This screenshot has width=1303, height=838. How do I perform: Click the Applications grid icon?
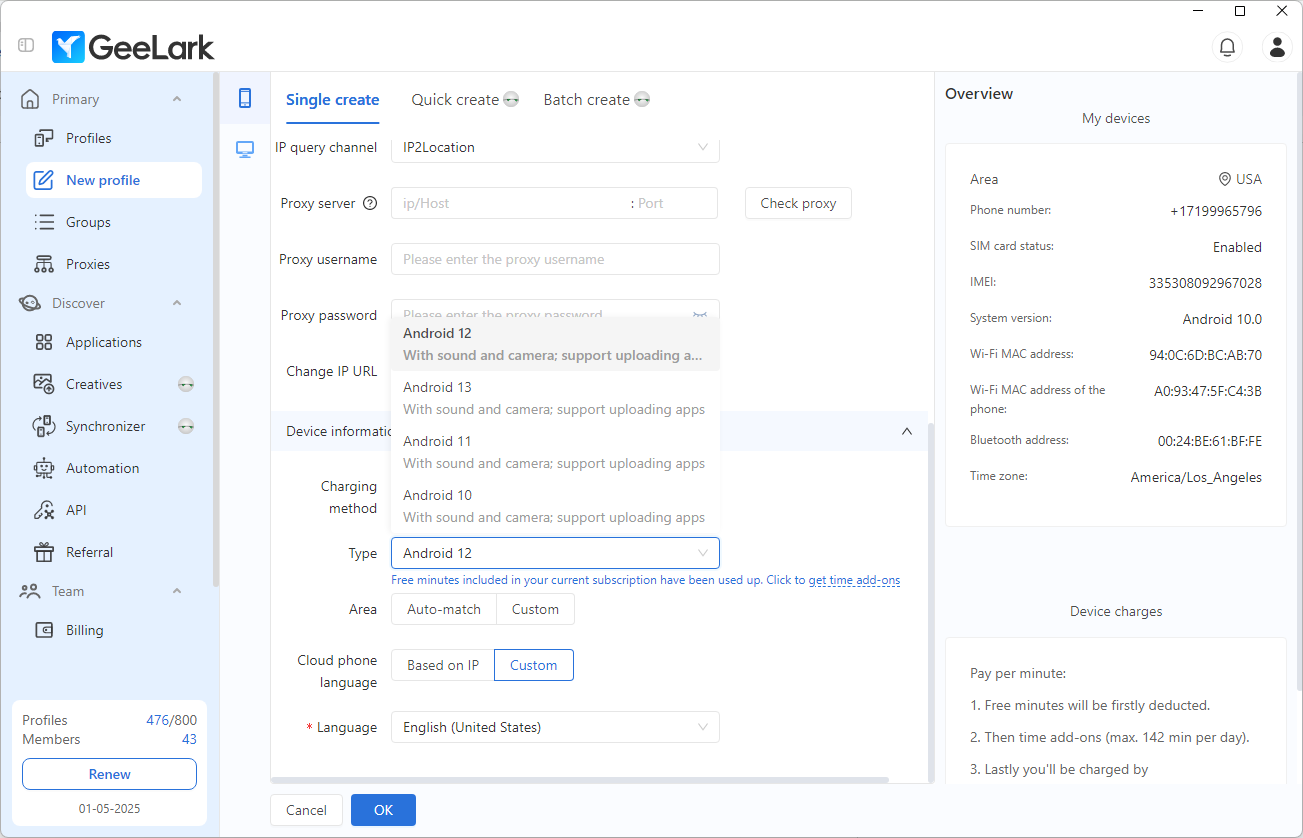pos(44,342)
